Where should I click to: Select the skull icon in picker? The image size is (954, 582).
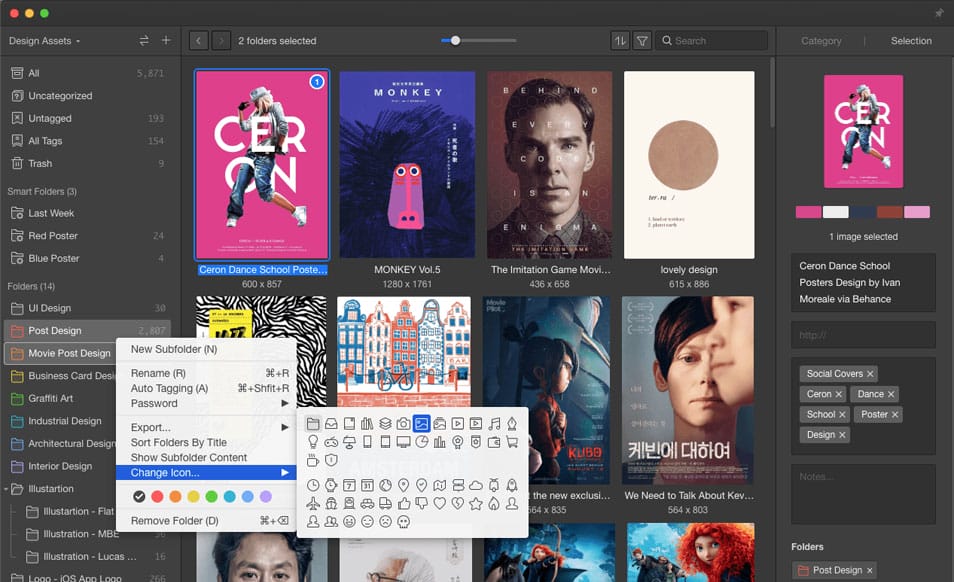click(403, 521)
